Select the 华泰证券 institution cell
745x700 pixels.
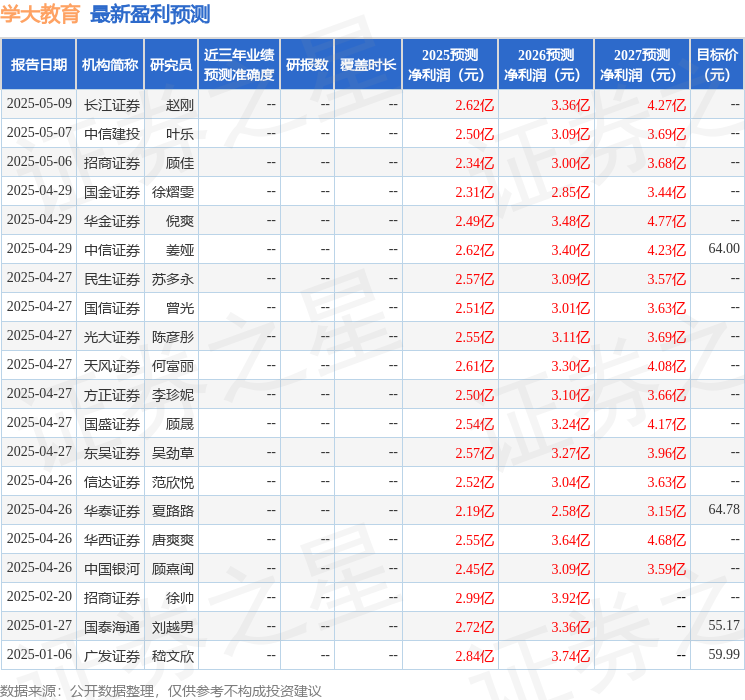(111, 511)
